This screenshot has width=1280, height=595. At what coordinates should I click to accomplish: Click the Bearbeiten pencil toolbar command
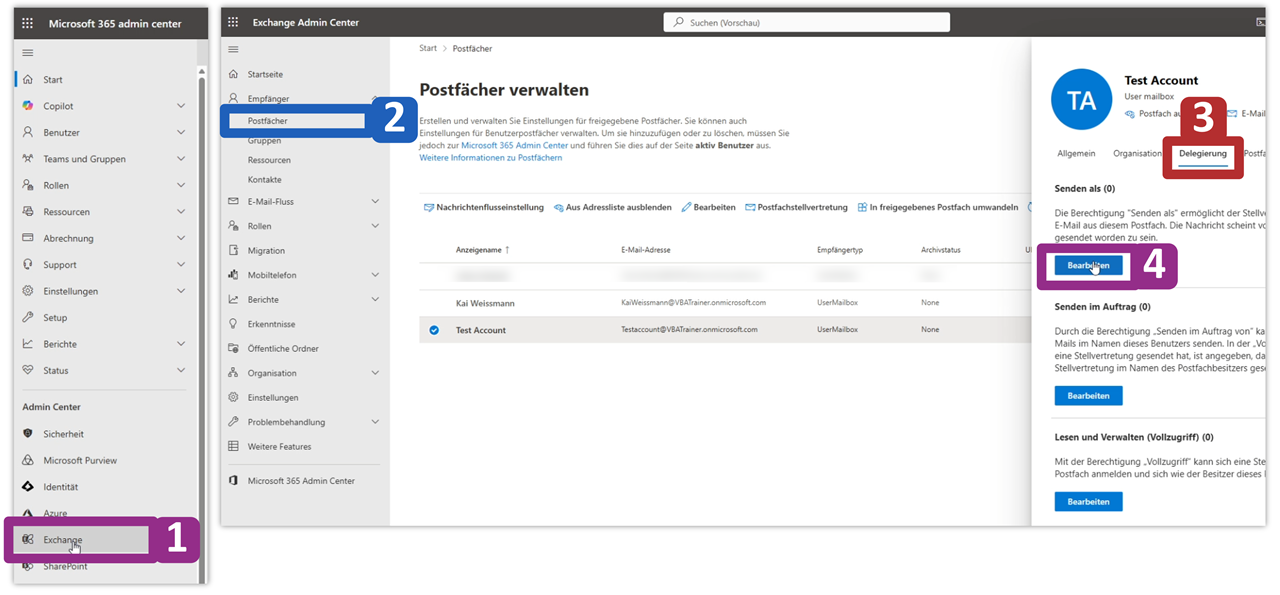[x=708, y=207]
